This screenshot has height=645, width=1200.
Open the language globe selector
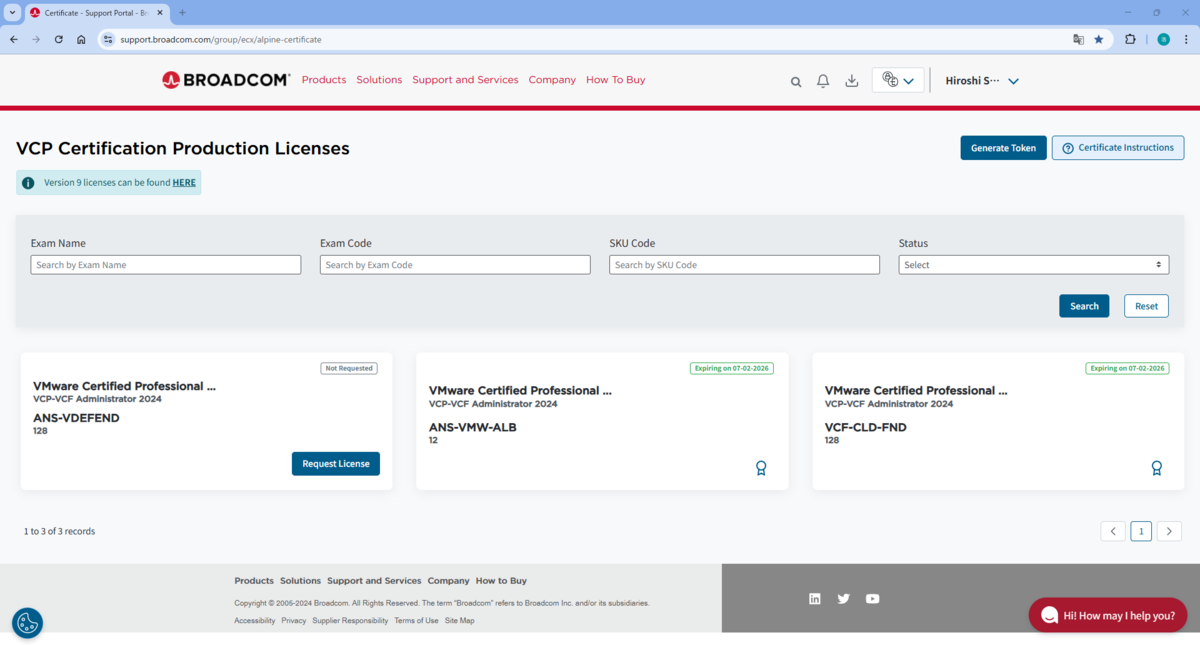[x=898, y=80]
